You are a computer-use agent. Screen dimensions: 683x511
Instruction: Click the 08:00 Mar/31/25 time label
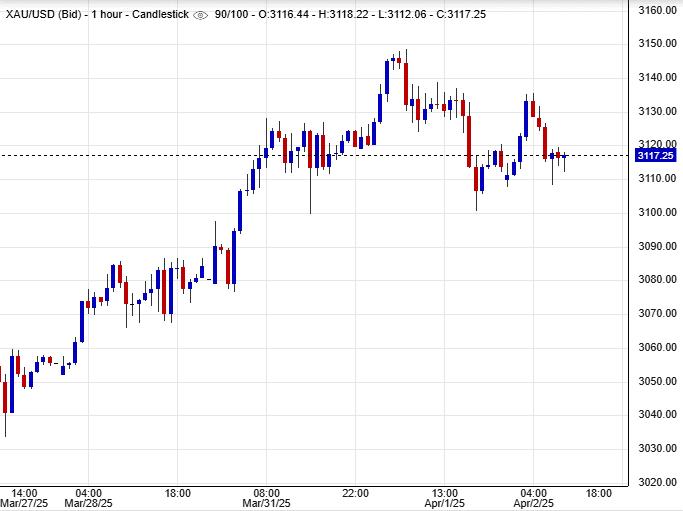(266, 498)
